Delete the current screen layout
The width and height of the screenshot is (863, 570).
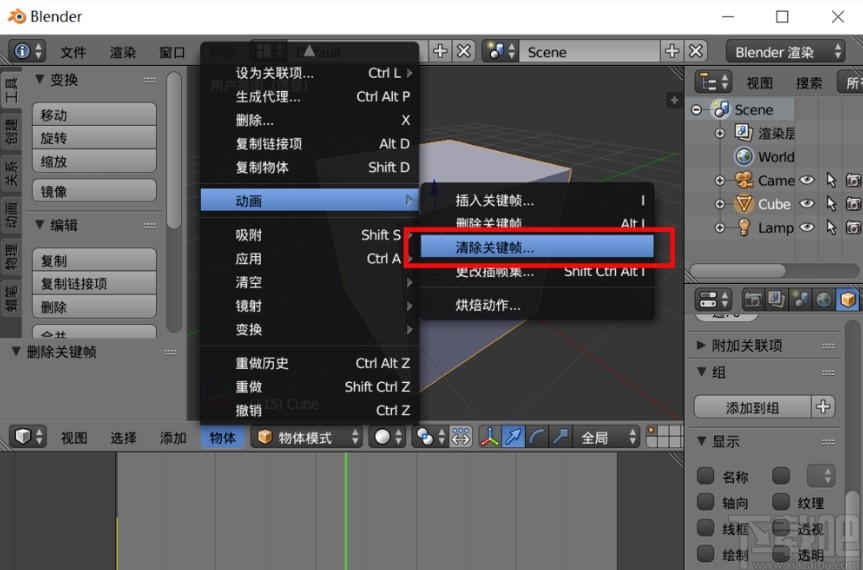point(464,51)
